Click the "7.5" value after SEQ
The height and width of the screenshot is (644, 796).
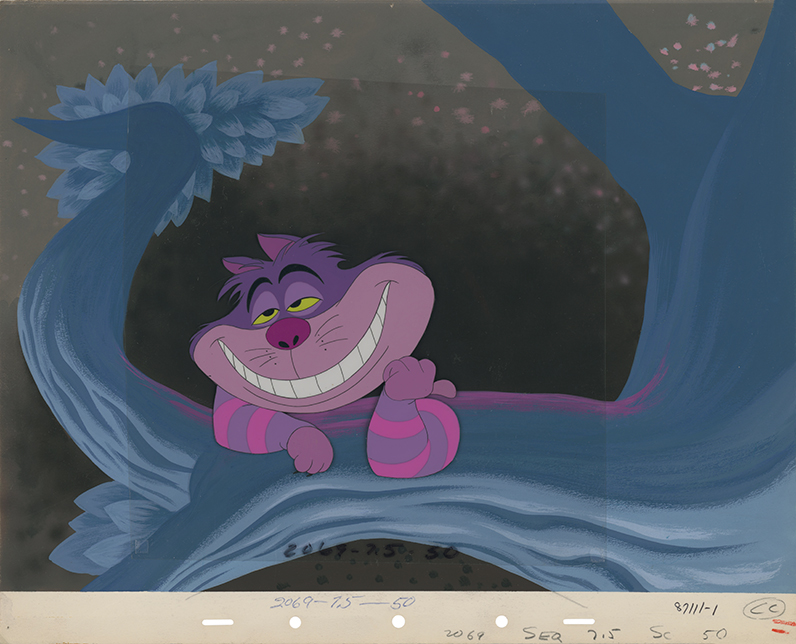tap(605, 634)
